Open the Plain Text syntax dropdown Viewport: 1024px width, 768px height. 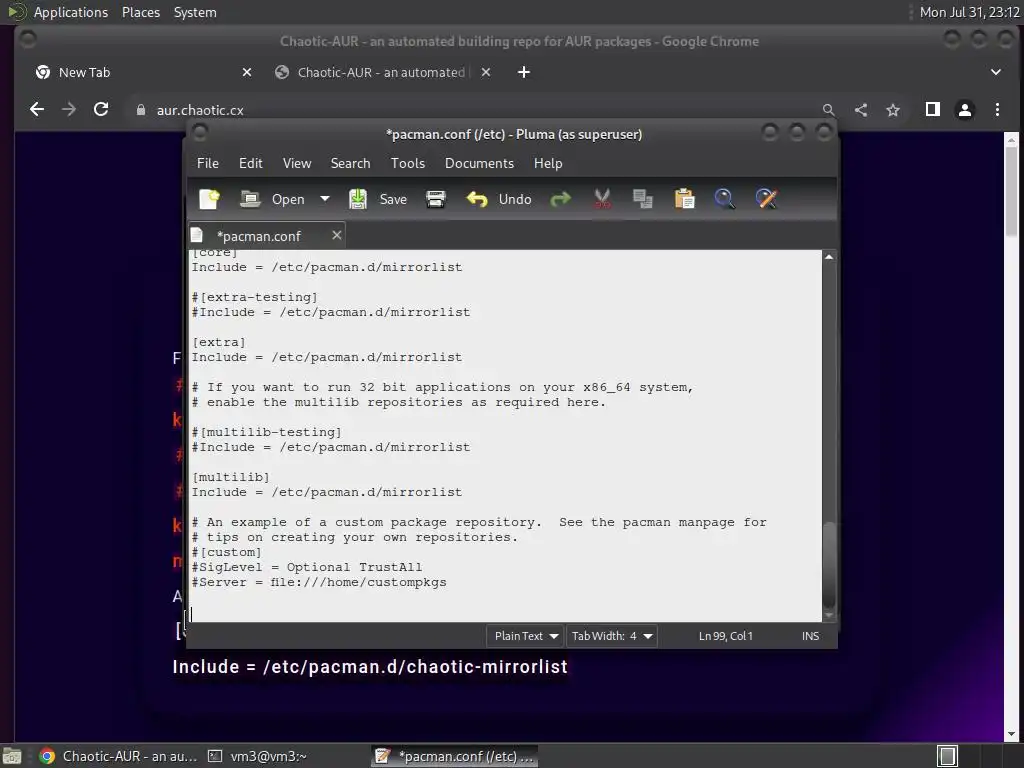(526, 636)
